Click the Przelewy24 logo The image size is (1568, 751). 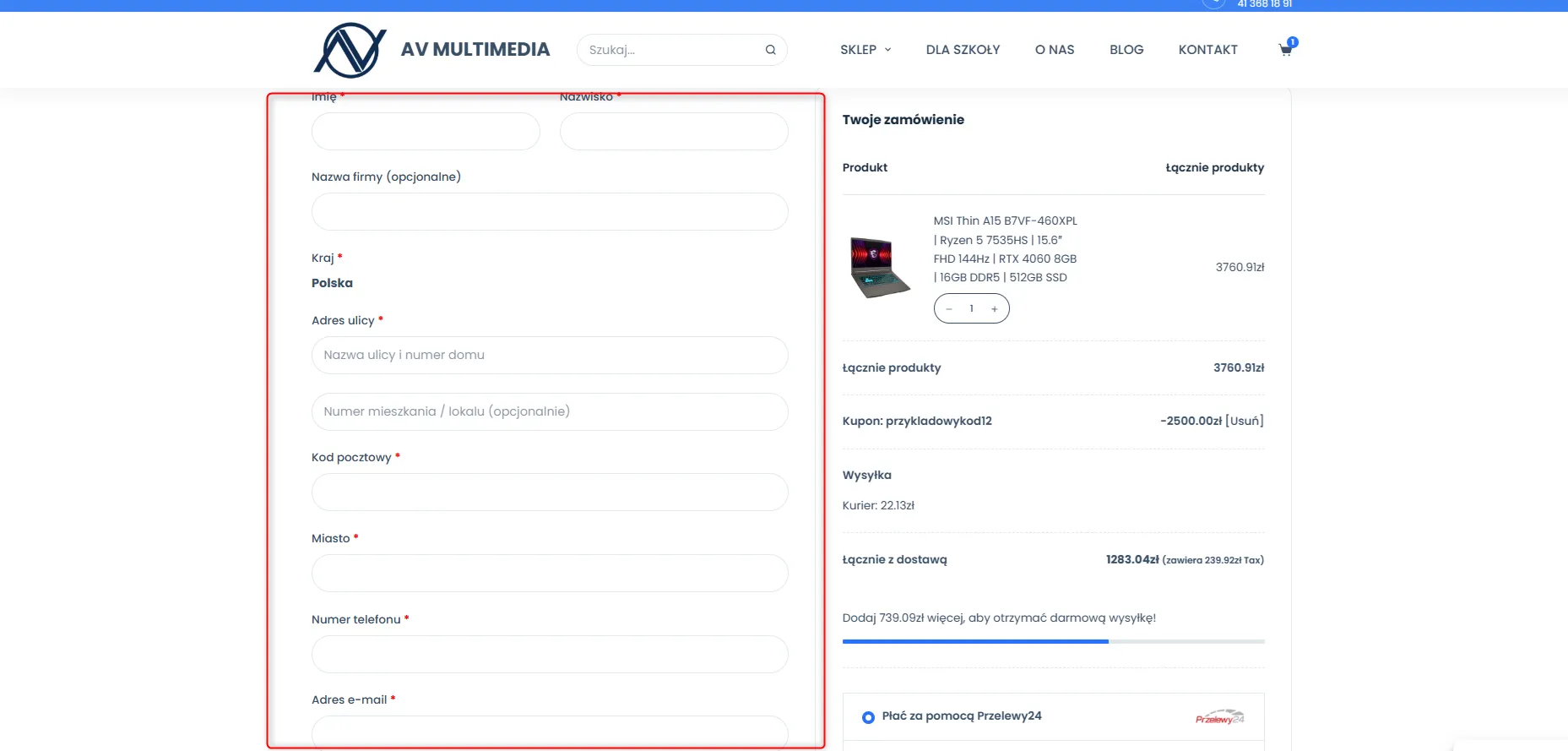(1219, 717)
